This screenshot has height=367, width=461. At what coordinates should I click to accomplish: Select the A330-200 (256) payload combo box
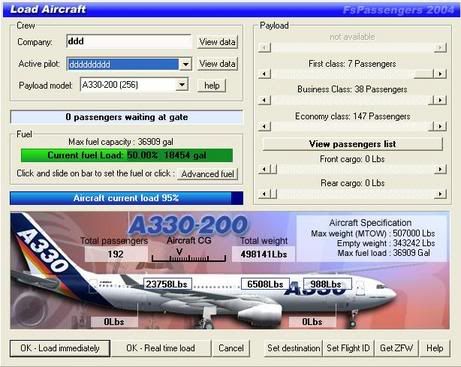pos(134,85)
